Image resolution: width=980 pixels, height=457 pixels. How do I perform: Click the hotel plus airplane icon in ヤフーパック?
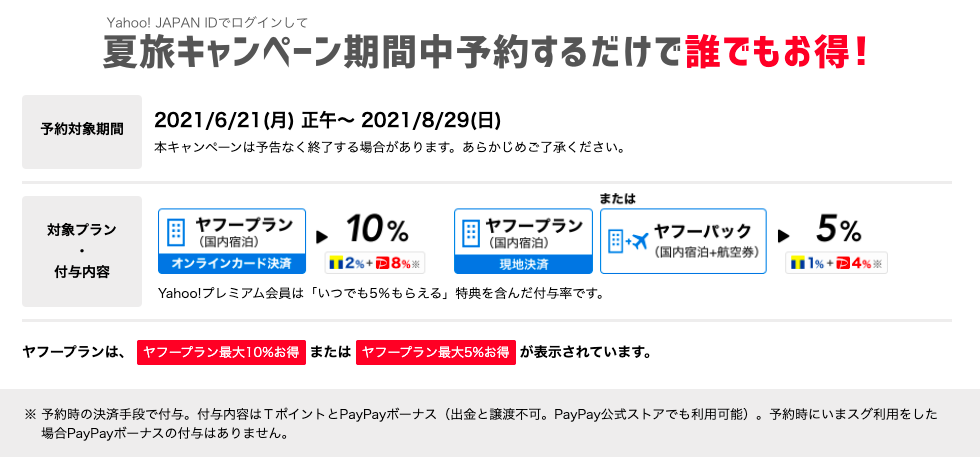click(628, 240)
